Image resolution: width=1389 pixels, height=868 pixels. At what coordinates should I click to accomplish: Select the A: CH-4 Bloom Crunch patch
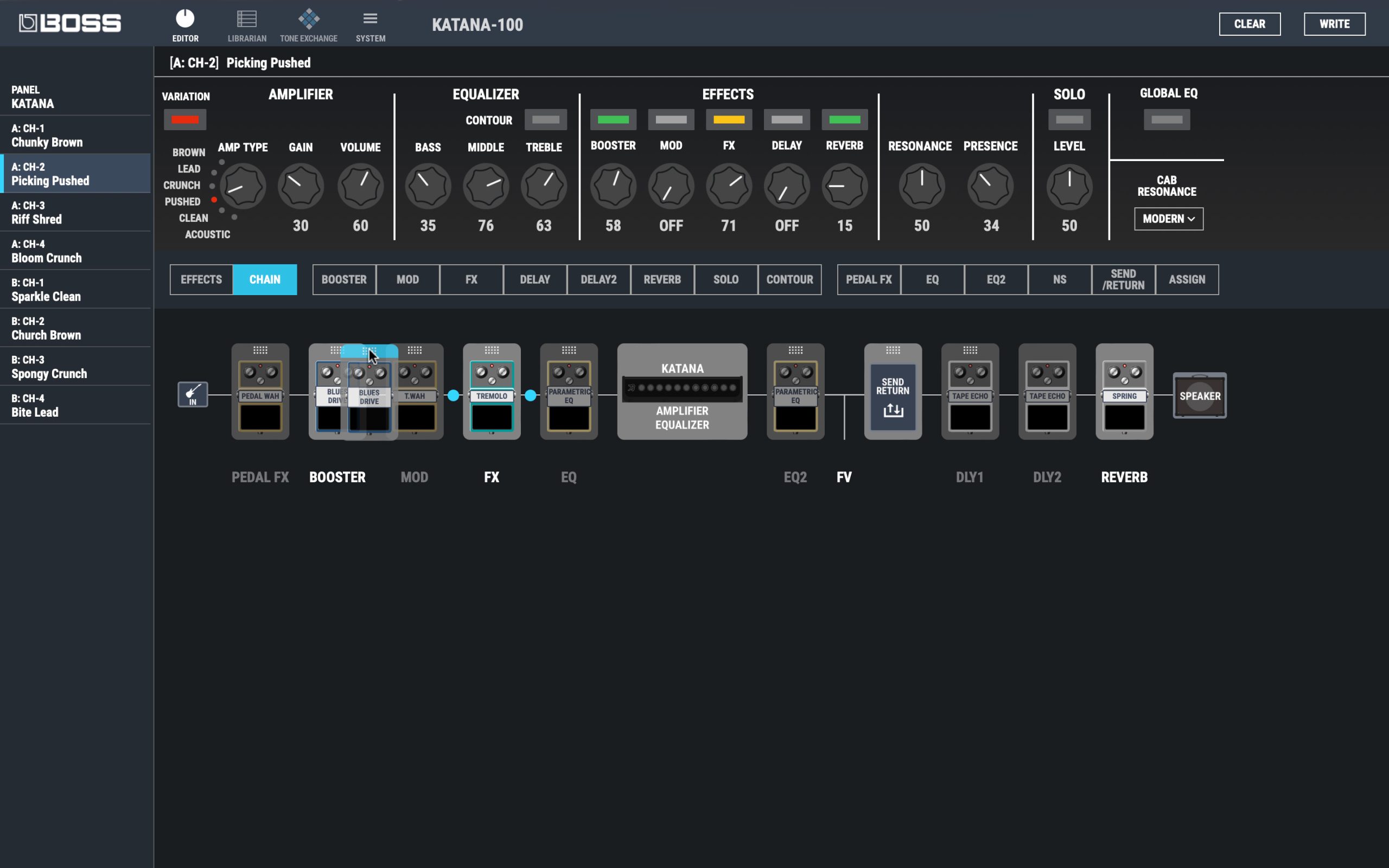pos(75,251)
